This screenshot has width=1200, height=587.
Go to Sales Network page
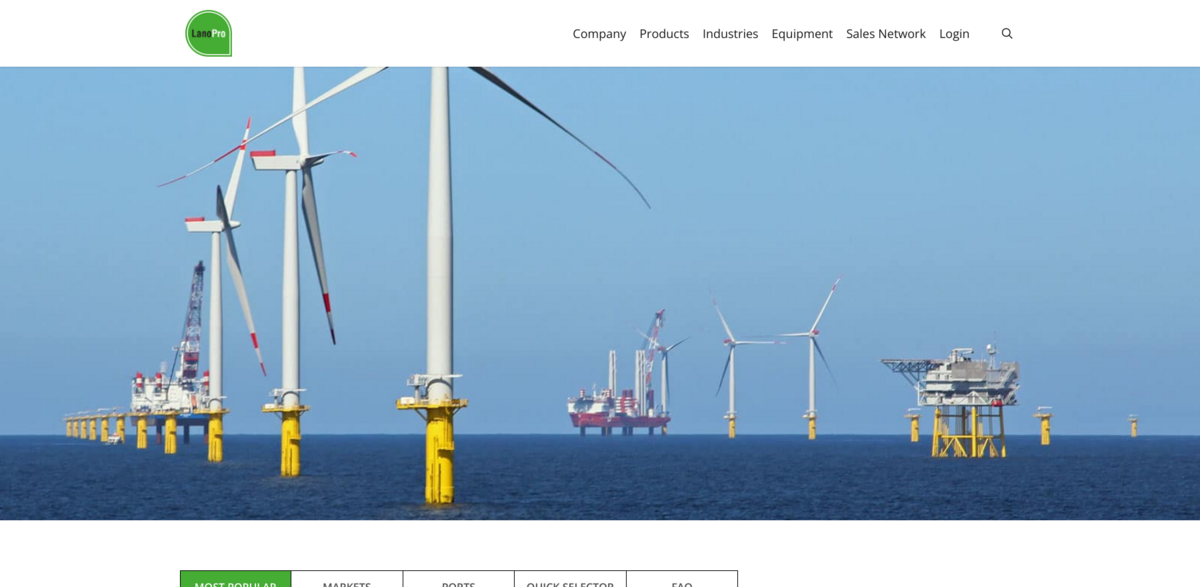885,33
